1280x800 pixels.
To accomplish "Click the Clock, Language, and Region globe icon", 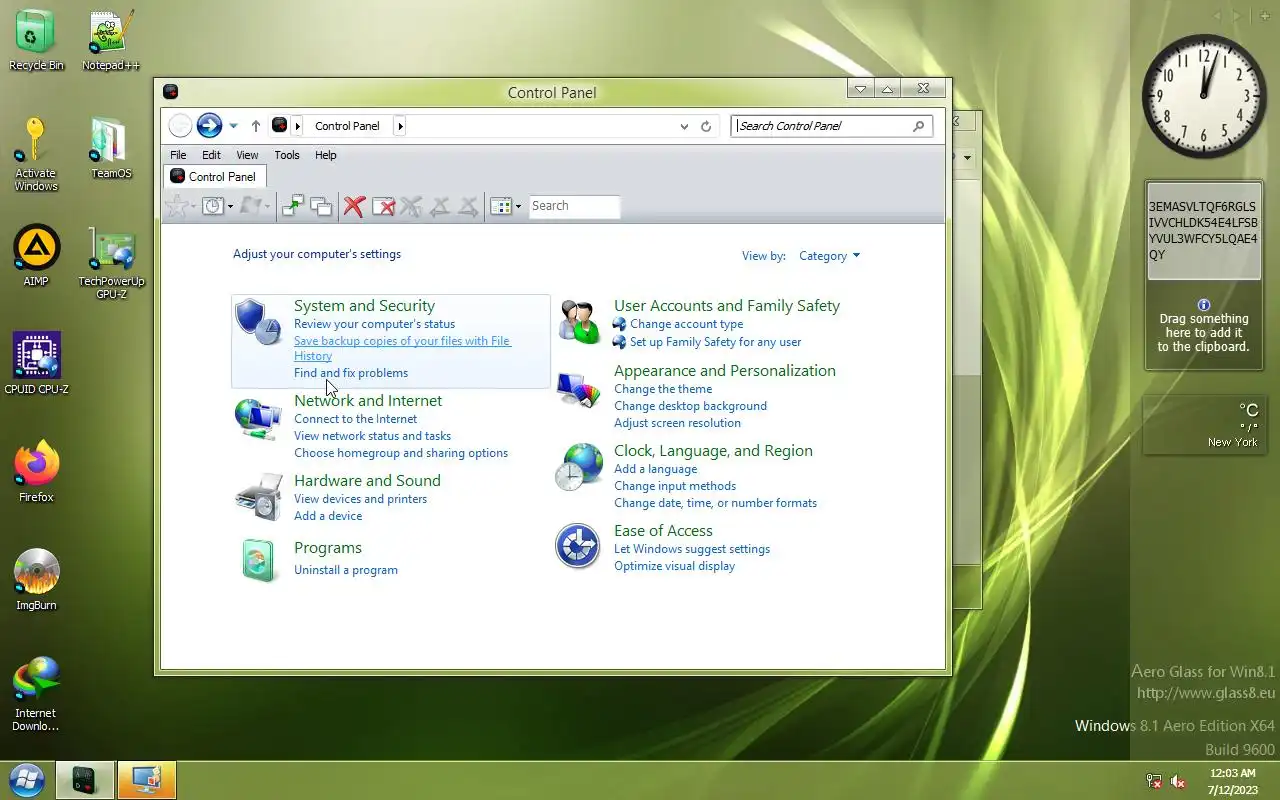I will pos(579,467).
